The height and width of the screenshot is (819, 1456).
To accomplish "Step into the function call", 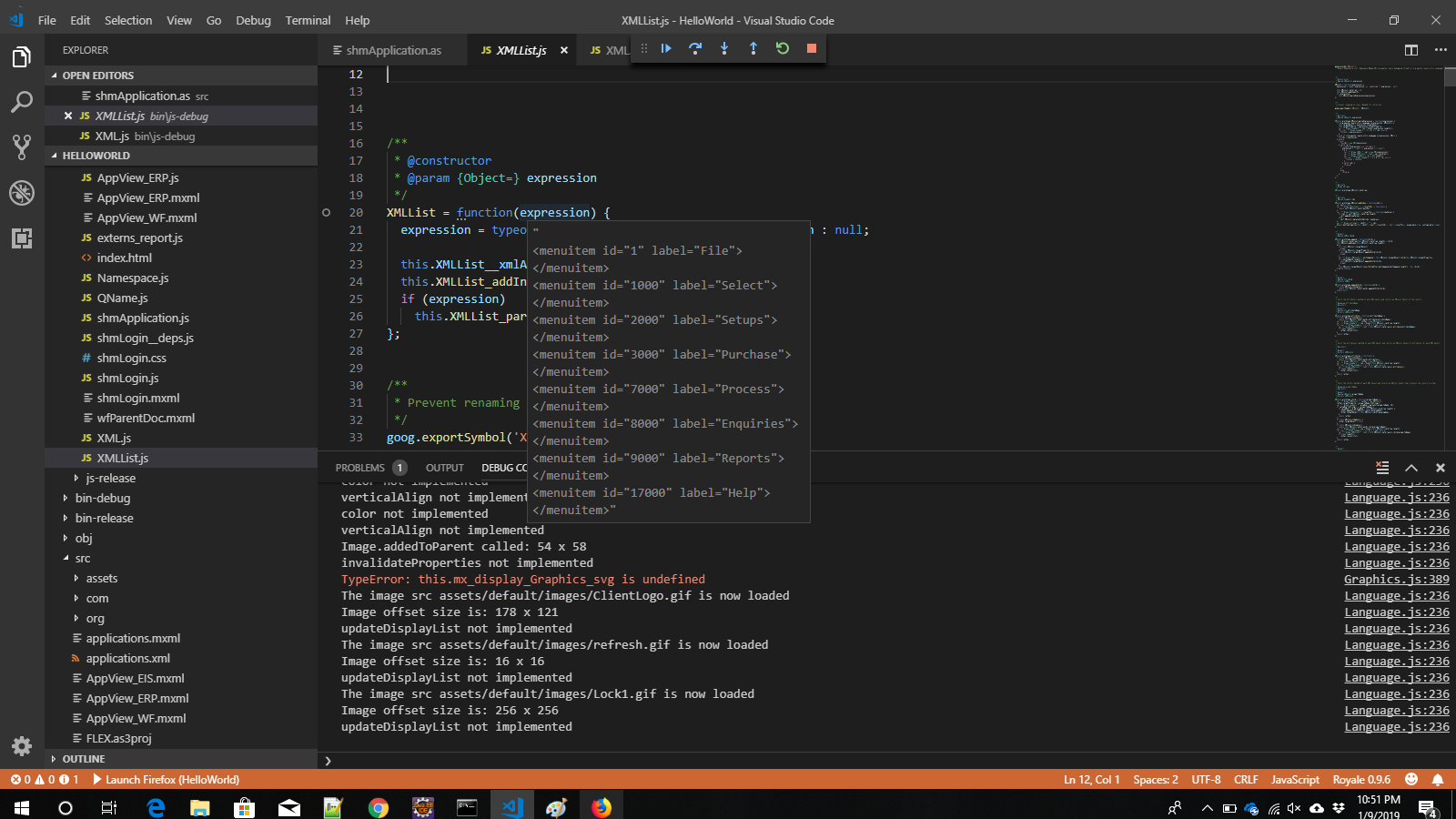I will [x=724, y=49].
